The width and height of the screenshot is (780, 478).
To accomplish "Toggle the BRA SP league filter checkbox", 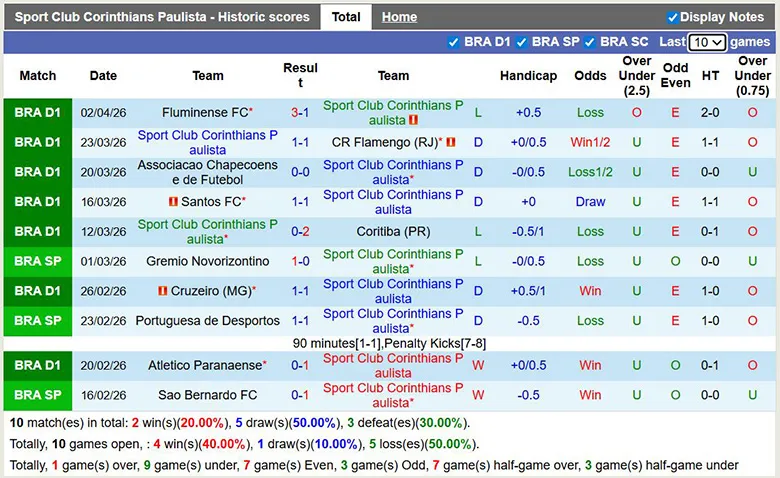I will point(523,42).
